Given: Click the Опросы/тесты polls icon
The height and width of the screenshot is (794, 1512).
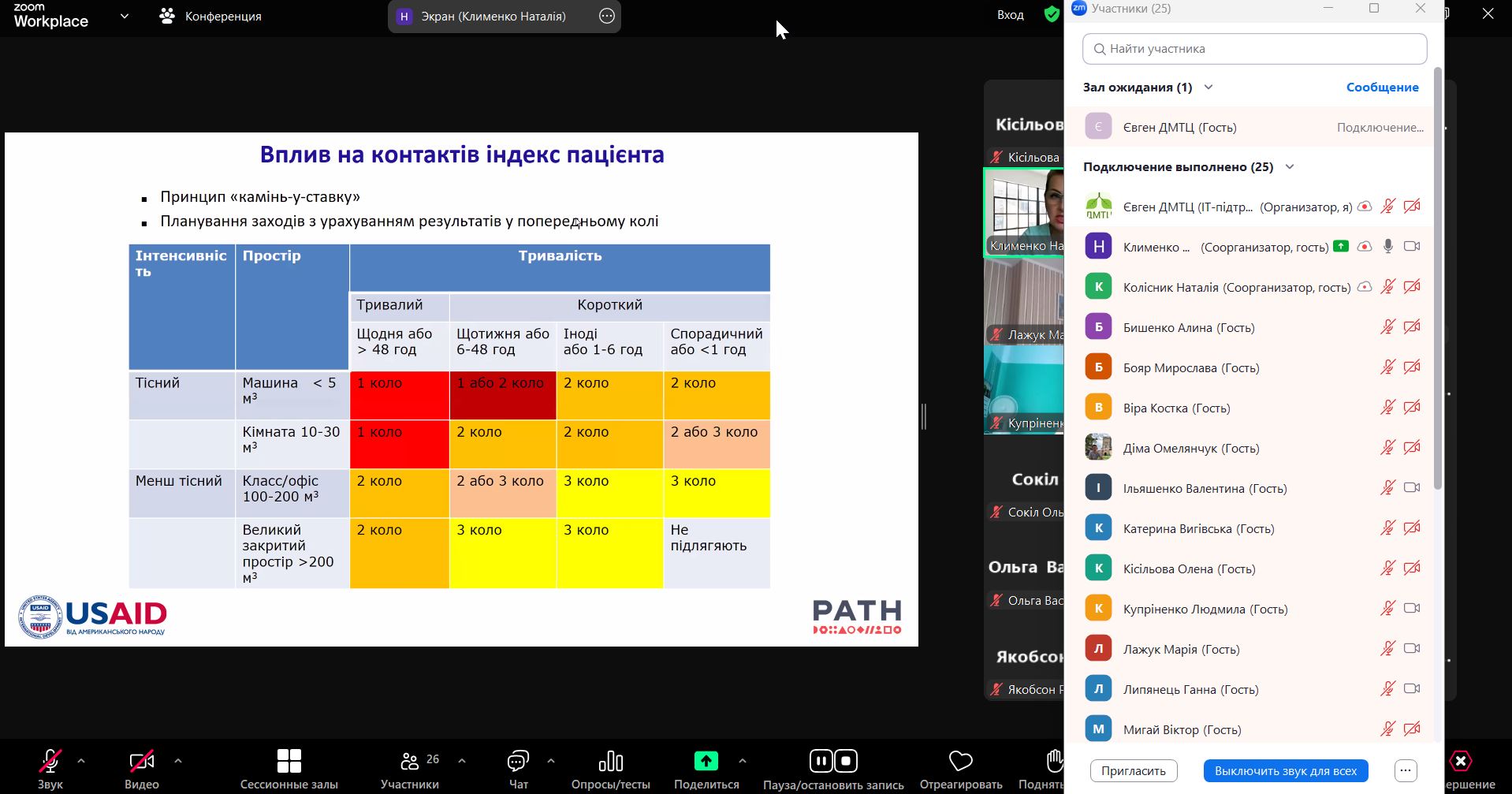Looking at the screenshot, I should point(610,762).
